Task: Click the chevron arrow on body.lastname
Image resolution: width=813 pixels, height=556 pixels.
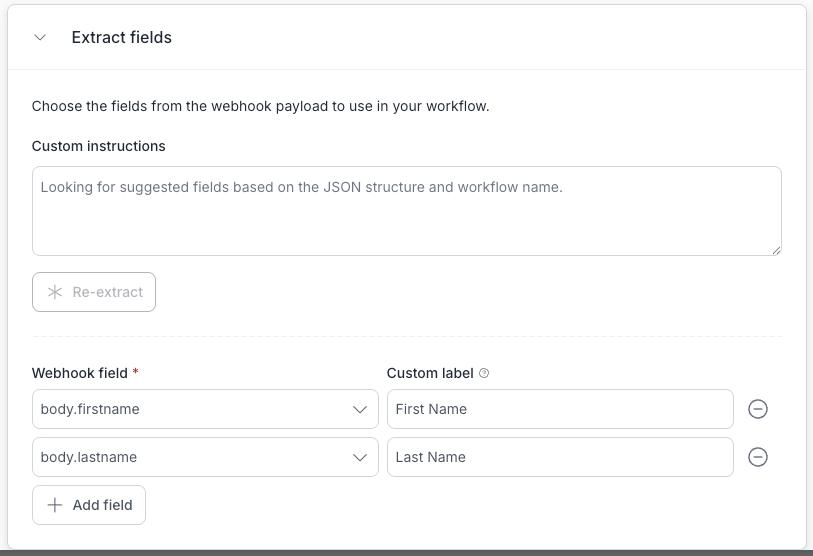Action: point(360,457)
